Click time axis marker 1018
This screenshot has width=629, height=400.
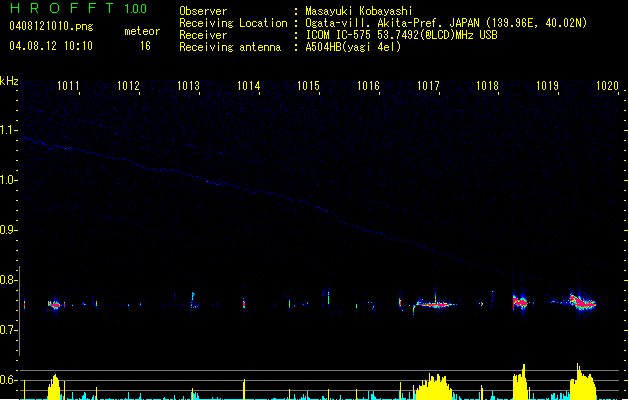[487, 86]
